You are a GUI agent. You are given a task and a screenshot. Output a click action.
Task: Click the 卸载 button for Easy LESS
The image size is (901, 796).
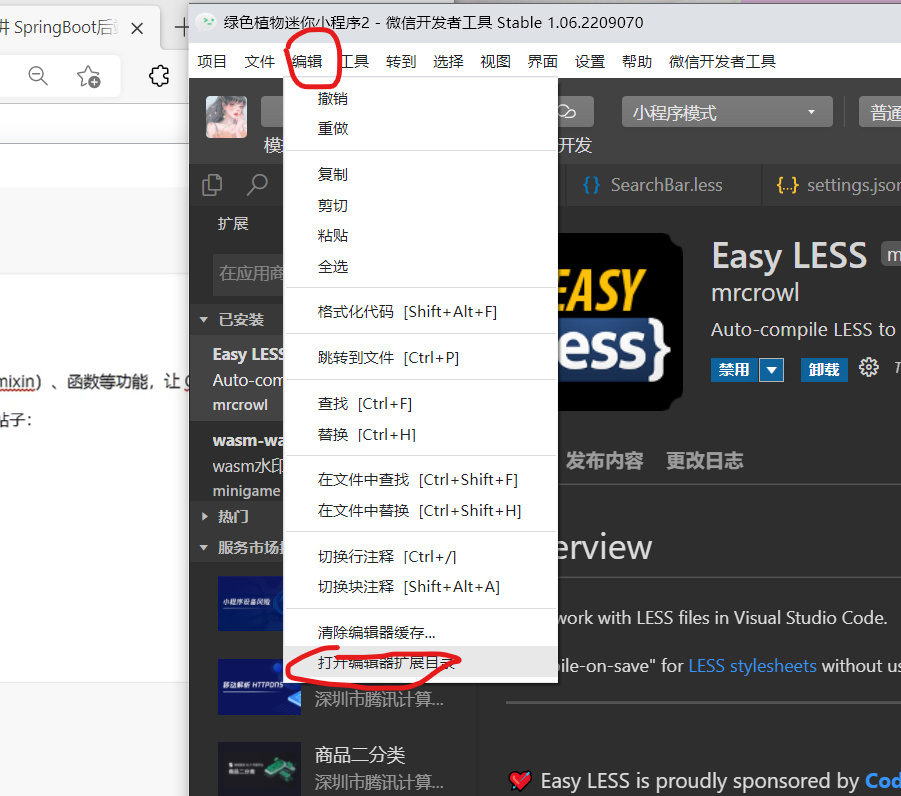pyautogui.click(x=824, y=370)
